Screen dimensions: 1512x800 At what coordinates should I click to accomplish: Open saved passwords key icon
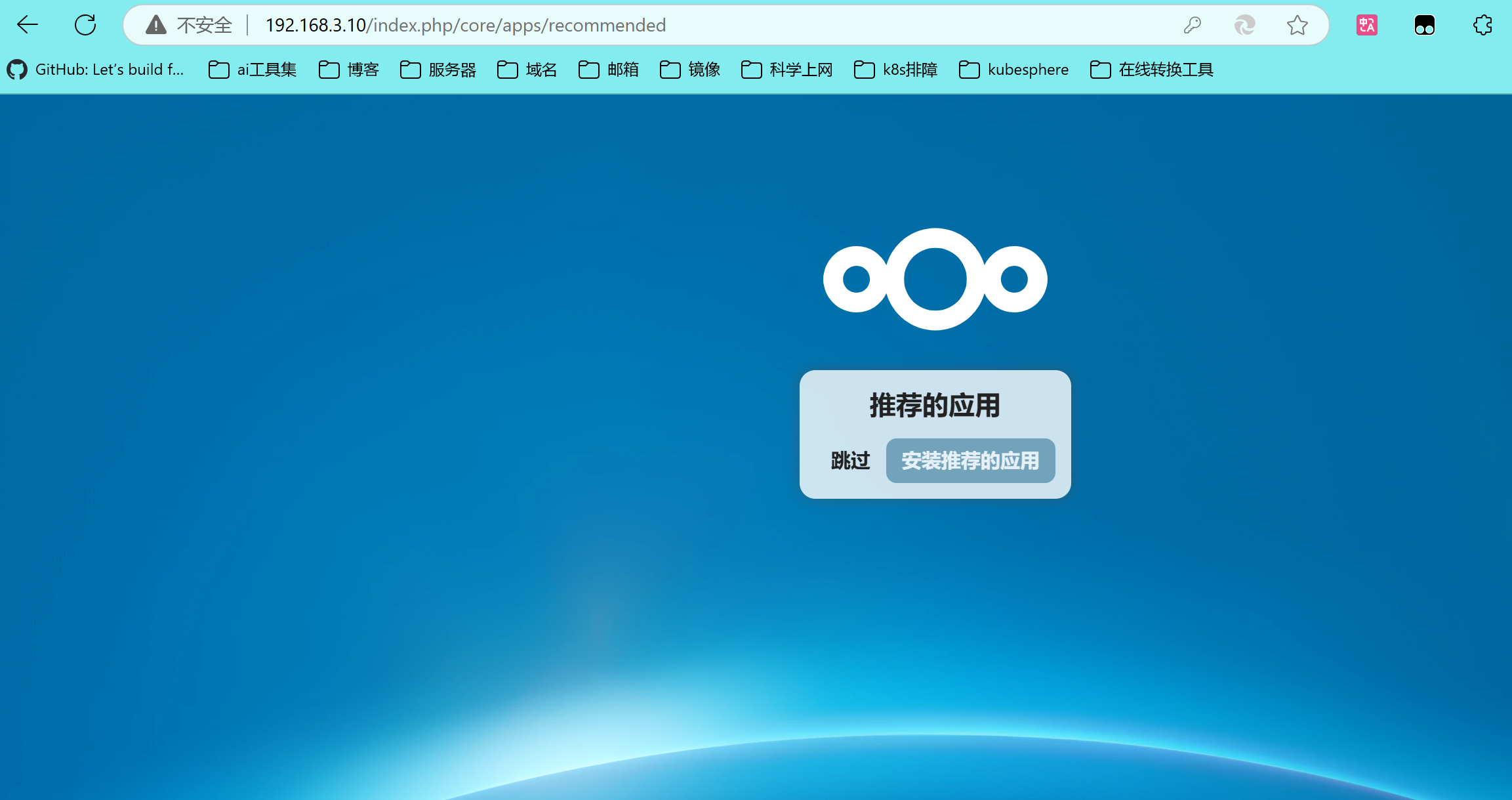tap(1192, 25)
